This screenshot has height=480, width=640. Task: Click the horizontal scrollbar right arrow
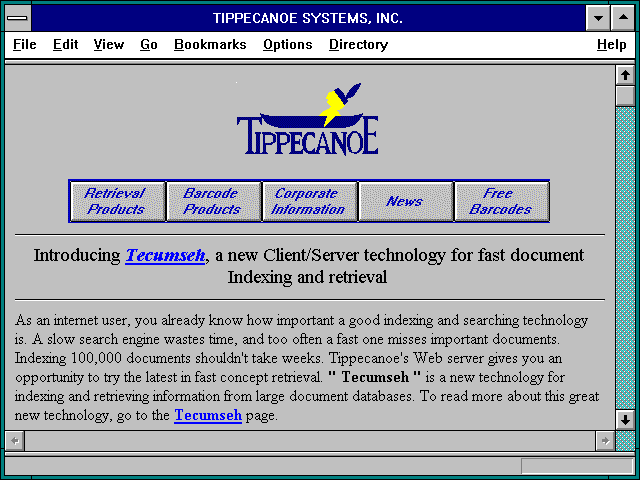[x=605, y=441]
